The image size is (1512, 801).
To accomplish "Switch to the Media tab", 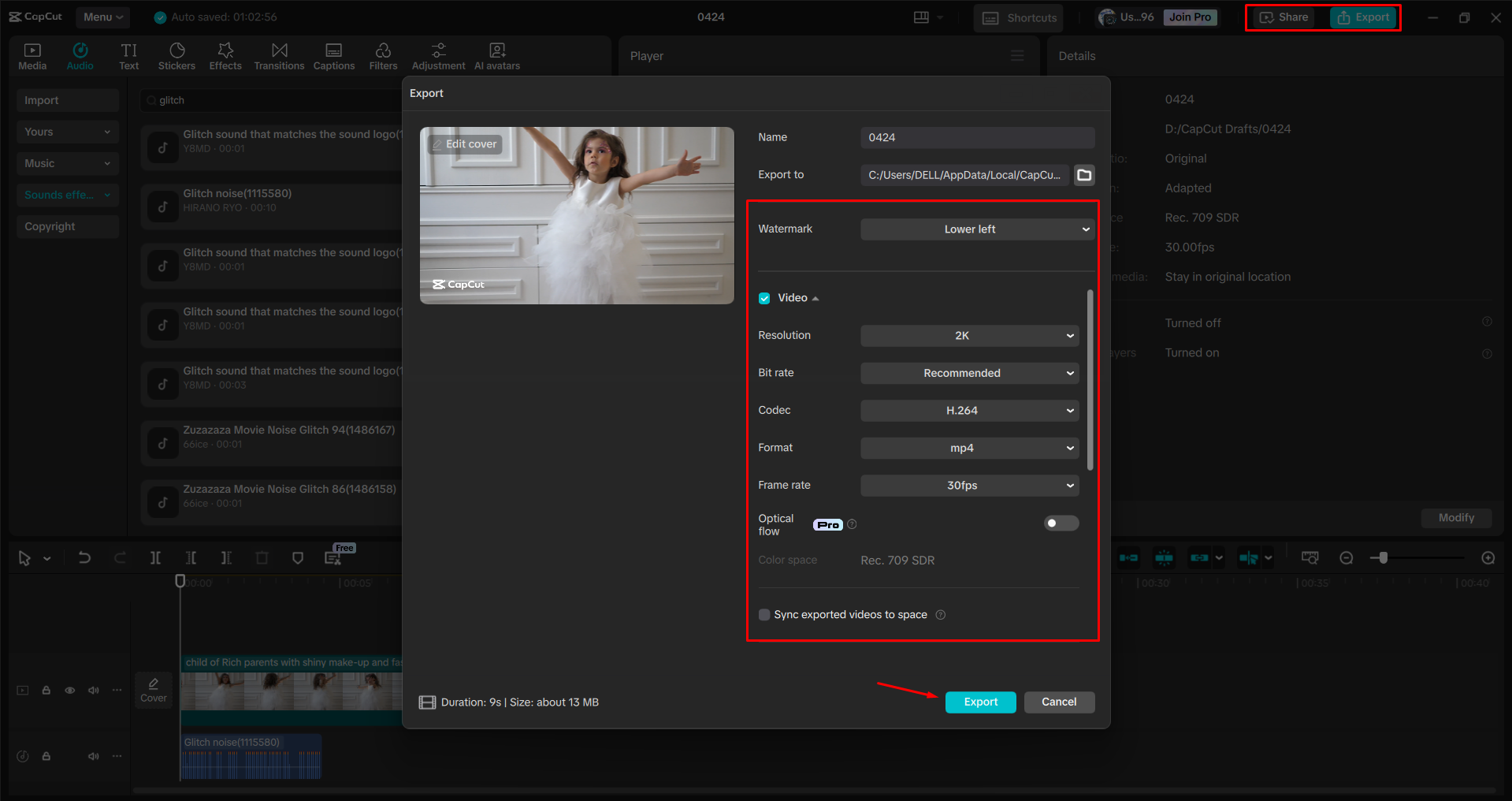I will coord(32,55).
